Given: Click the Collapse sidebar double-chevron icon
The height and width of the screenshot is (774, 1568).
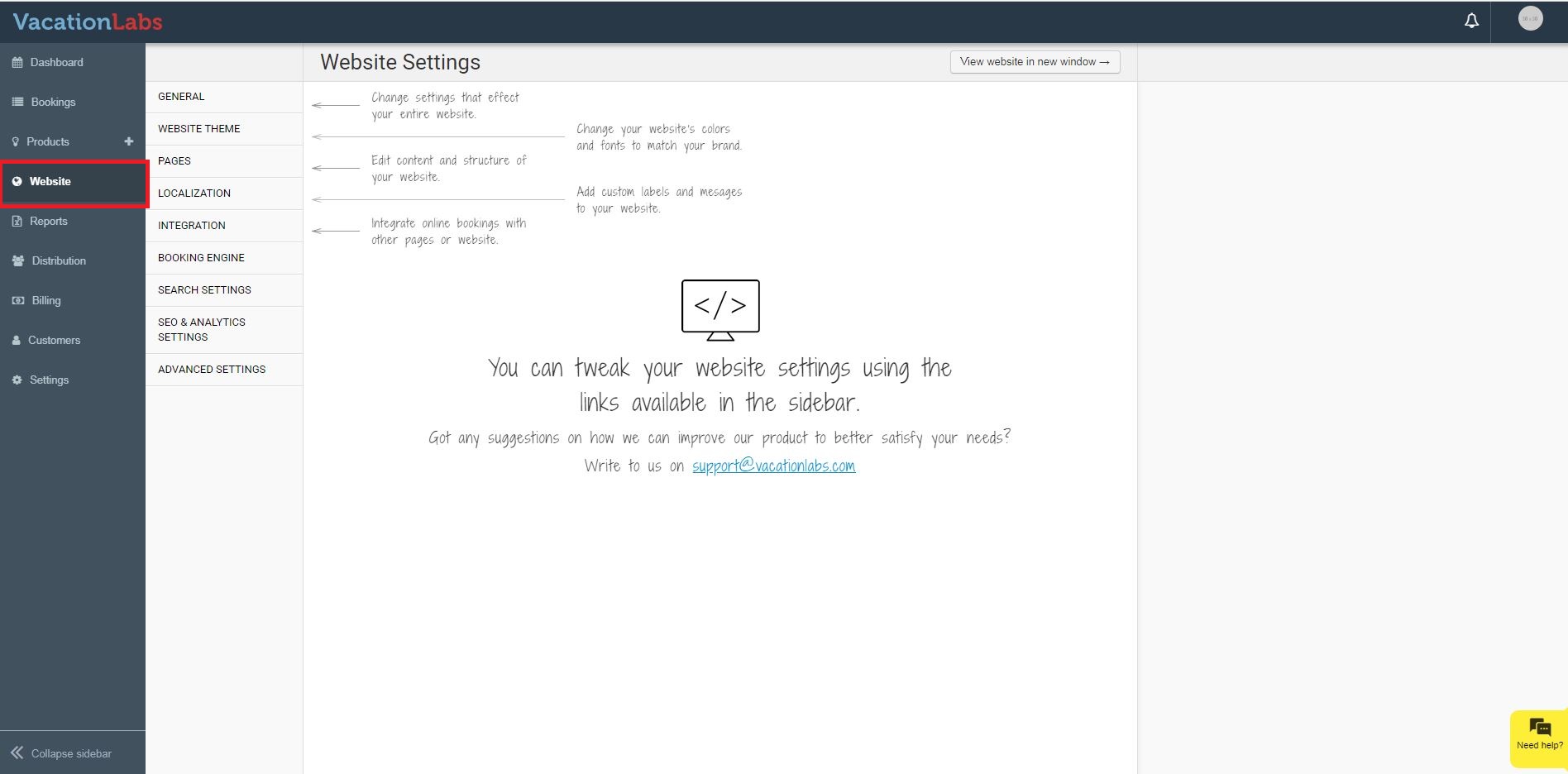Looking at the screenshot, I should point(17,752).
